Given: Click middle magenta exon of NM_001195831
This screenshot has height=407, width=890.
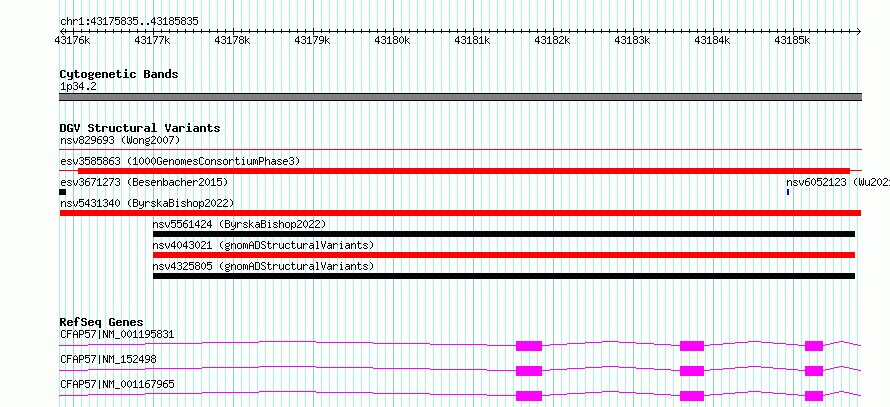Looking at the screenshot, I should [692, 346].
